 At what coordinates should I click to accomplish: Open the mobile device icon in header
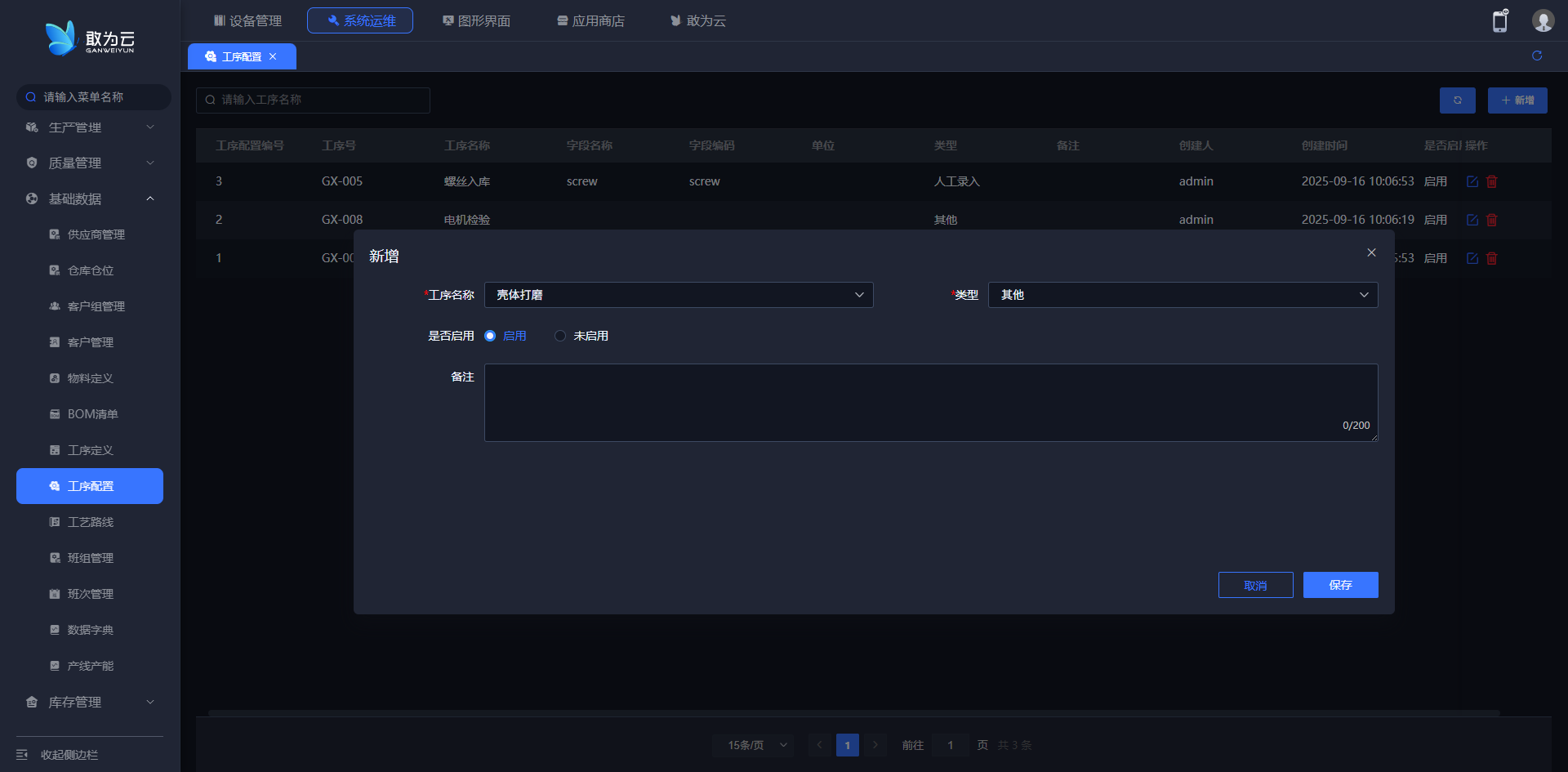[x=1499, y=21]
